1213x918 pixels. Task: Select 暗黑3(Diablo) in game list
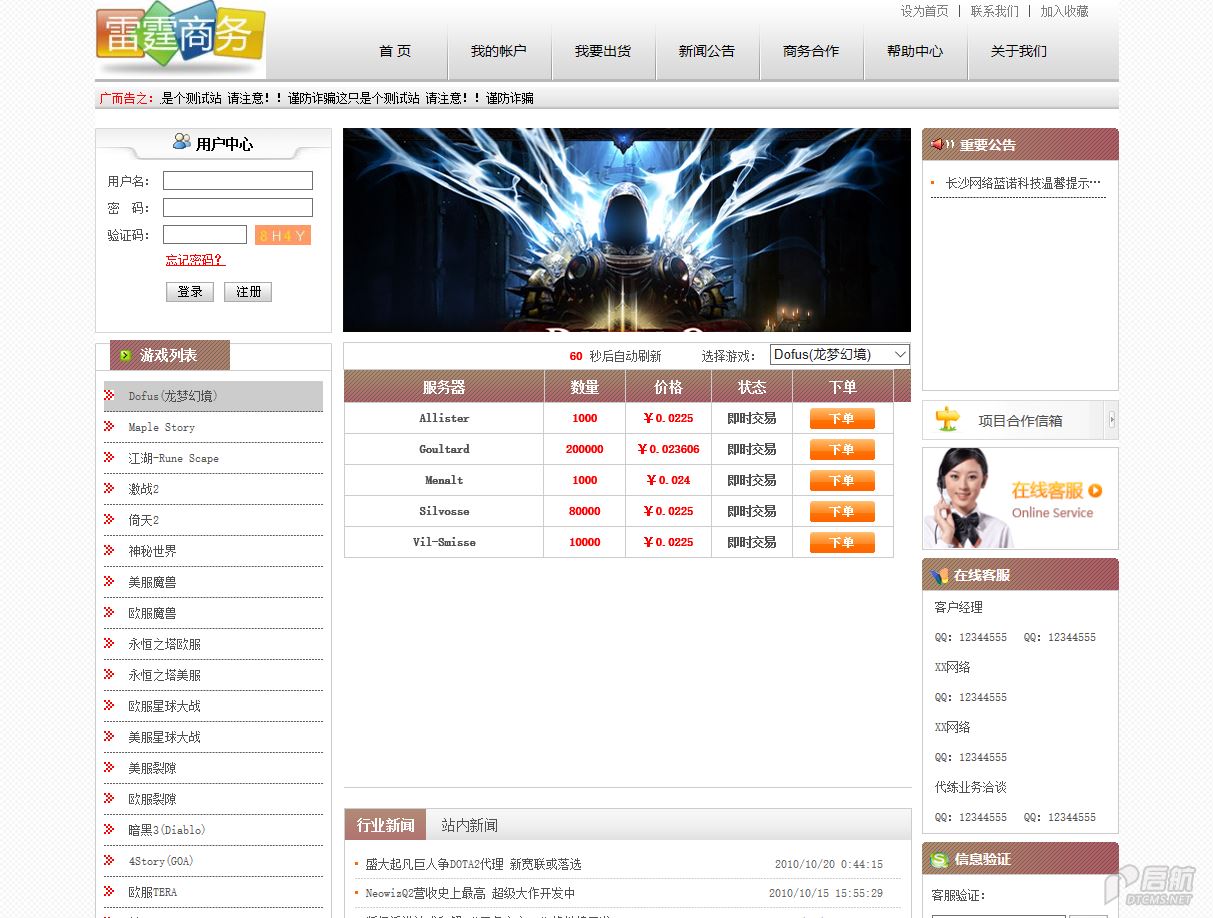(213, 830)
